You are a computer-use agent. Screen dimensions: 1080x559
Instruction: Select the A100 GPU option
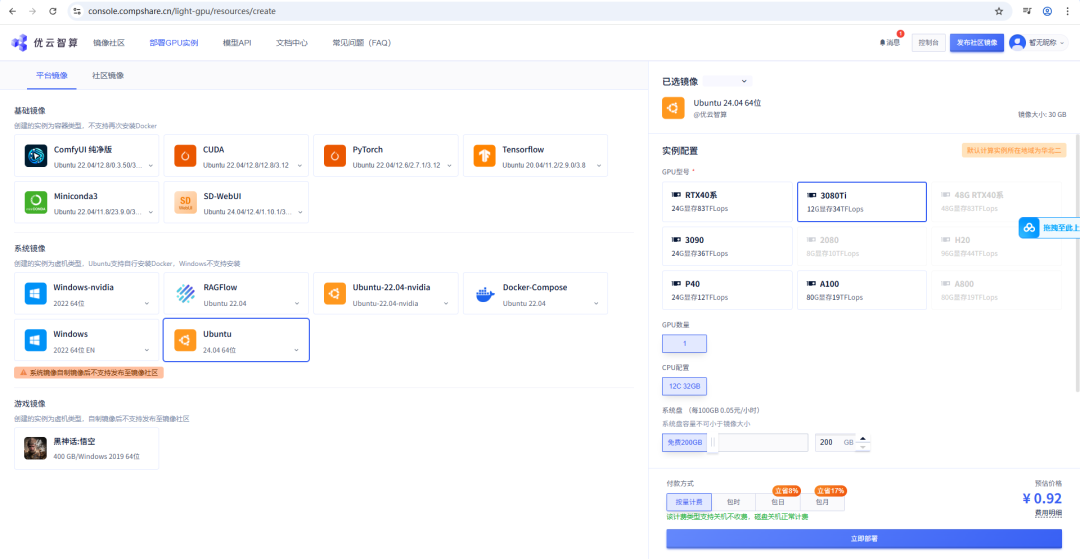pyautogui.click(x=862, y=291)
